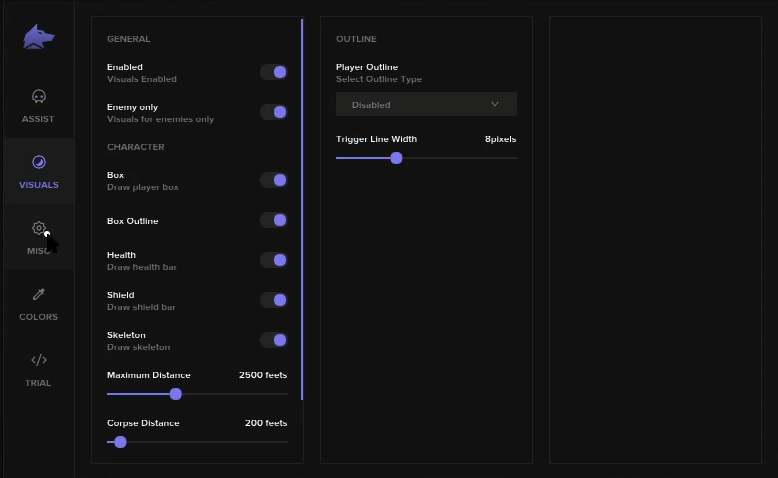
Task: Open the Colors eyedropper icon section
Action: pyautogui.click(x=39, y=294)
